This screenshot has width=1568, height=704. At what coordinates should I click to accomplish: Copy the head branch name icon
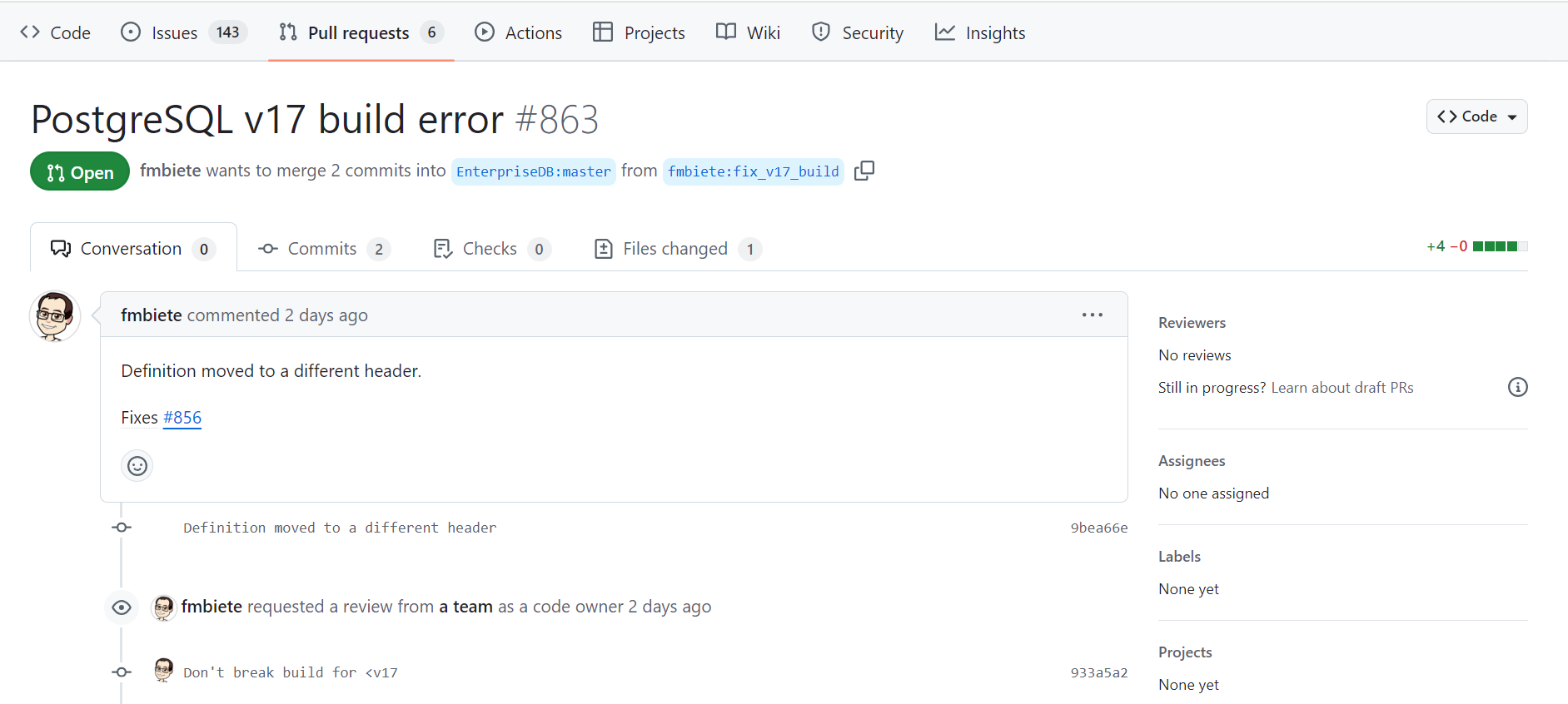pos(864,171)
